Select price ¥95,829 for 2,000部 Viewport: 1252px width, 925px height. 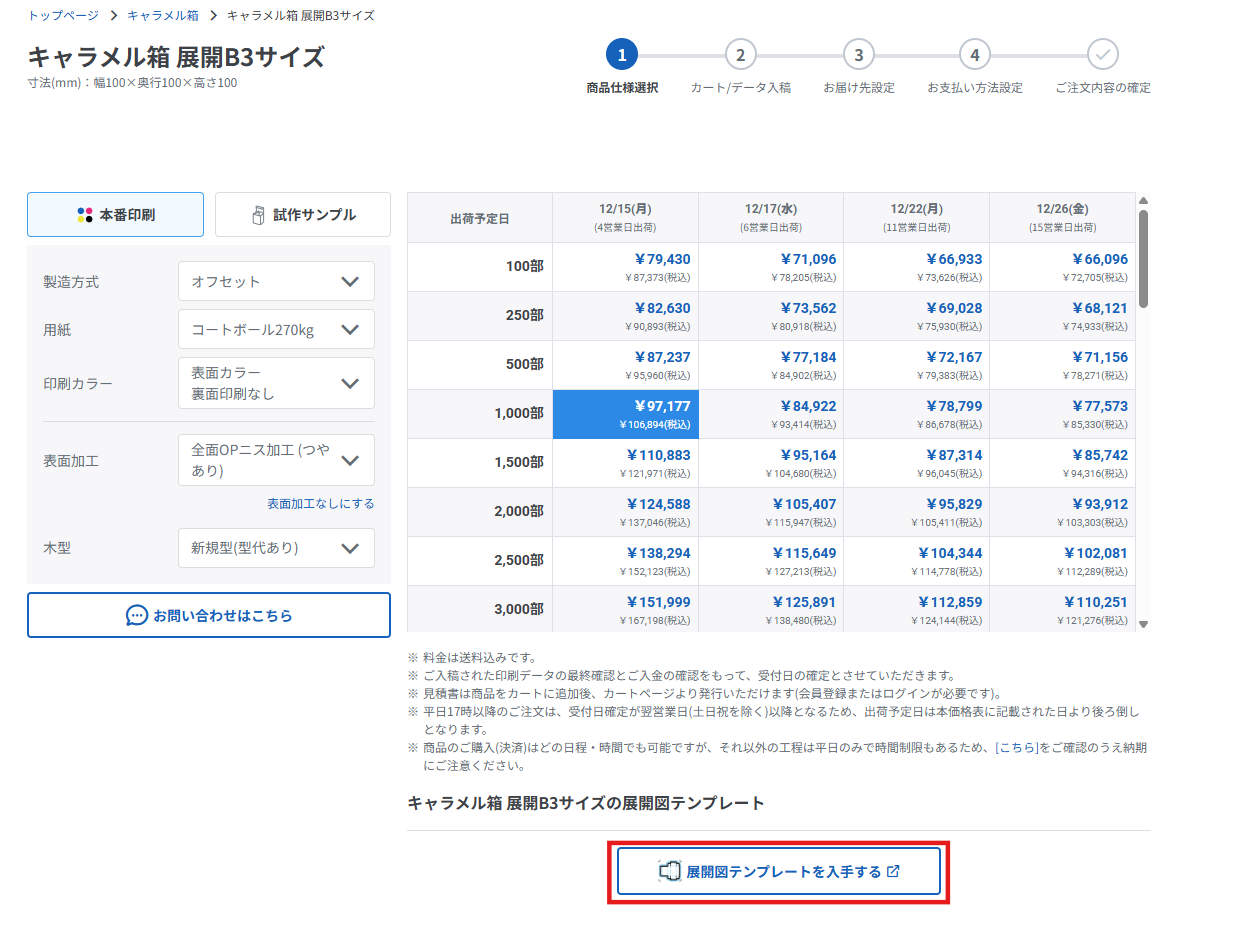917,512
